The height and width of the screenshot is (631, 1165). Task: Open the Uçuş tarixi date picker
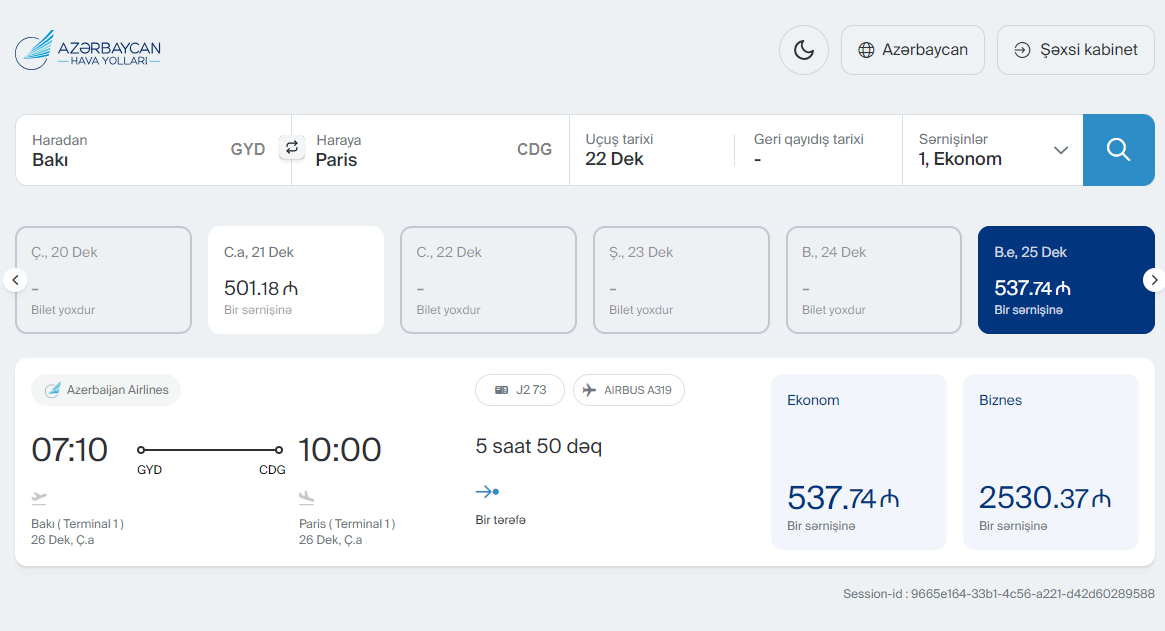click(x=650, y=150)
